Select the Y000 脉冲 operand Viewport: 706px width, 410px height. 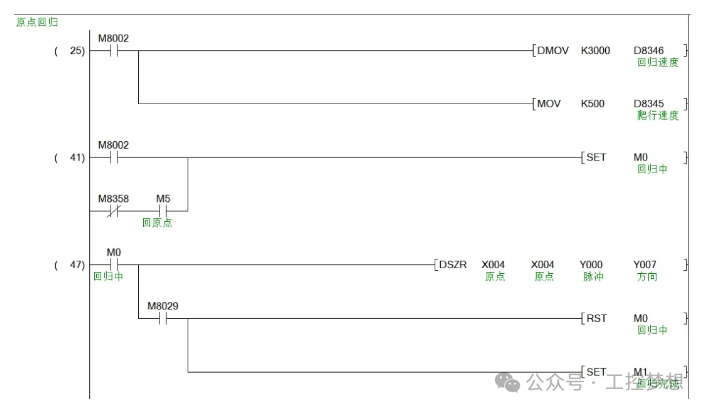[592, 270]
